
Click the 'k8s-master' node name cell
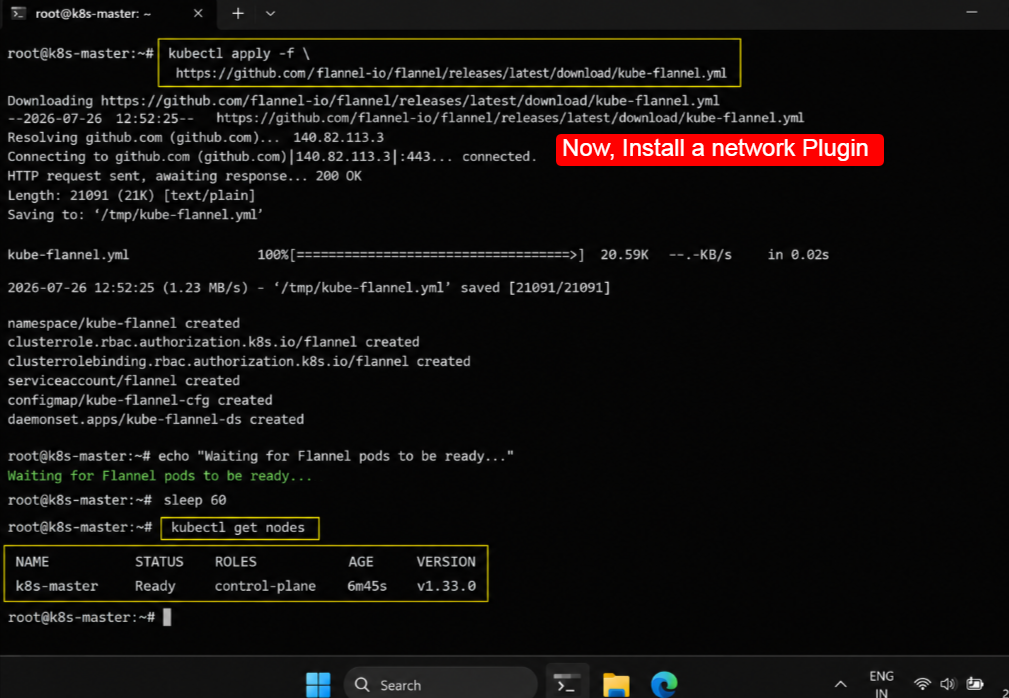click(57, 586)
